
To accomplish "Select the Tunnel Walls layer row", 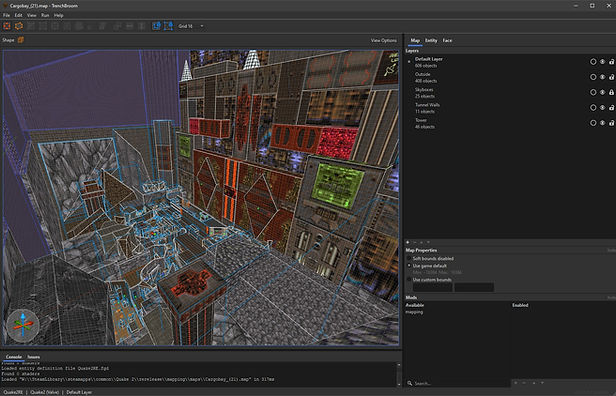I will [x=510, y=108].
